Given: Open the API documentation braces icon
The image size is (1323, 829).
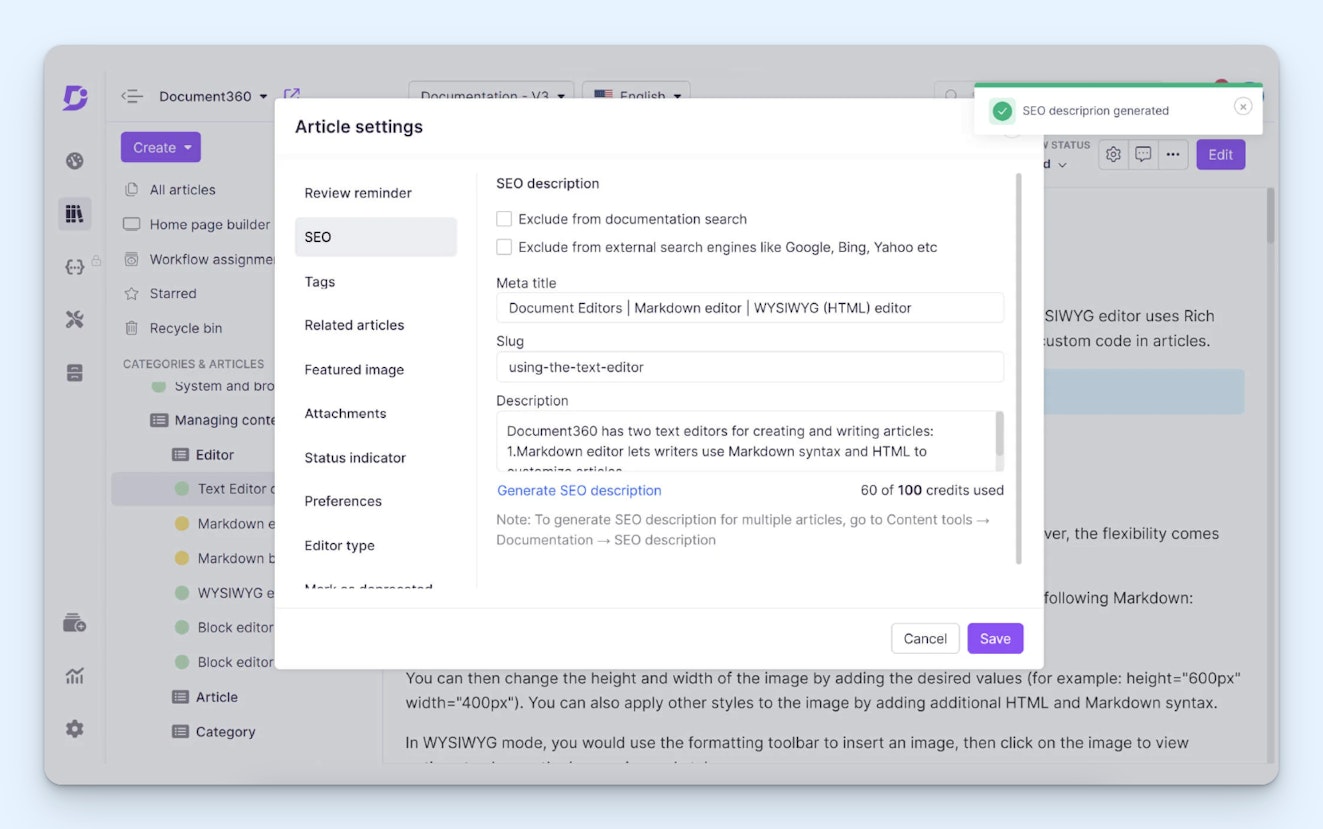Looking at the screenshot, I should pyautogui.click(x=74, y=266).
